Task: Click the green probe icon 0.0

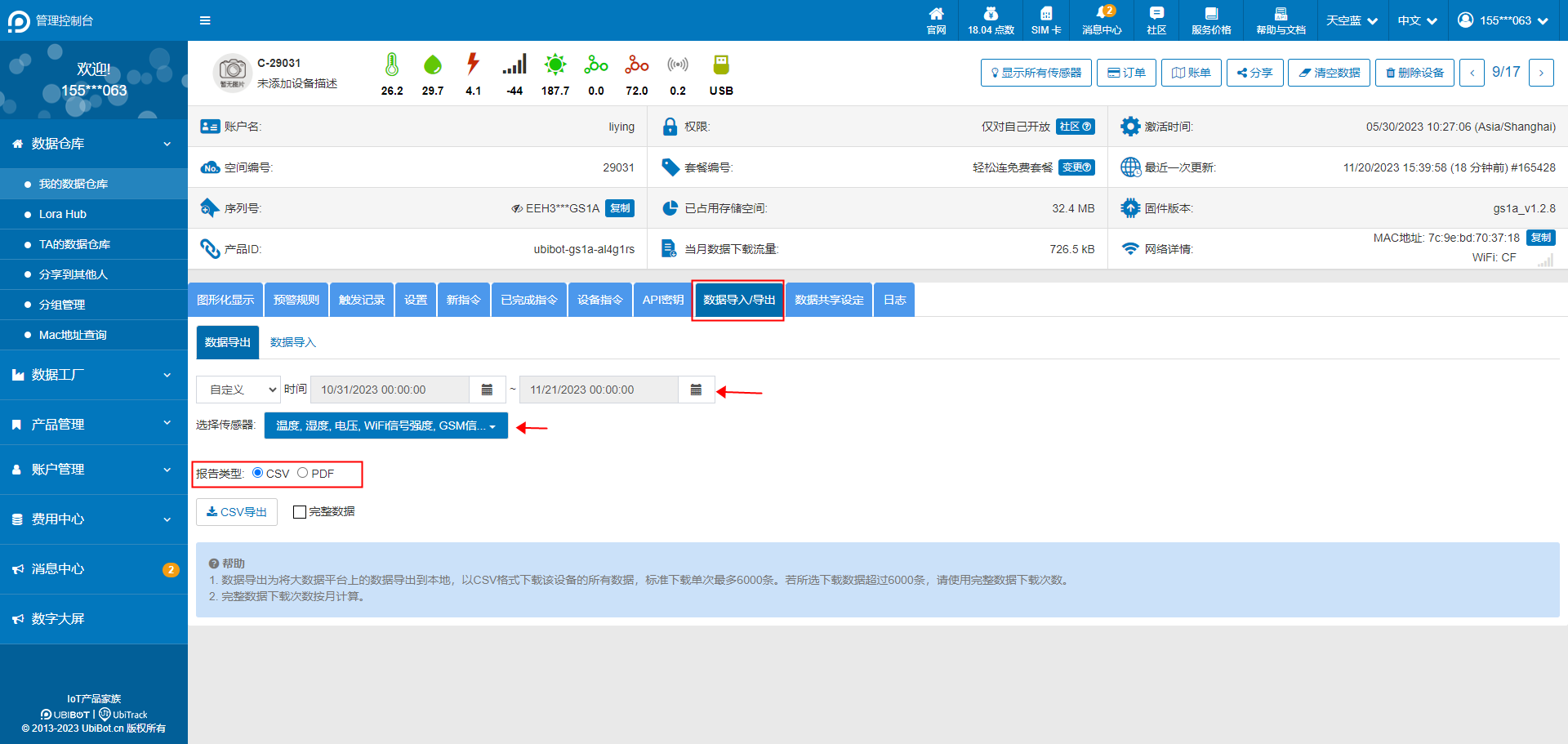Action: [596, 64]
